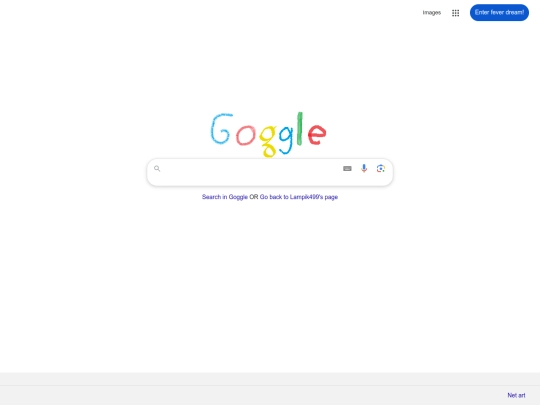
Task: Click the red letter e in logo
Action: [317, 134]
